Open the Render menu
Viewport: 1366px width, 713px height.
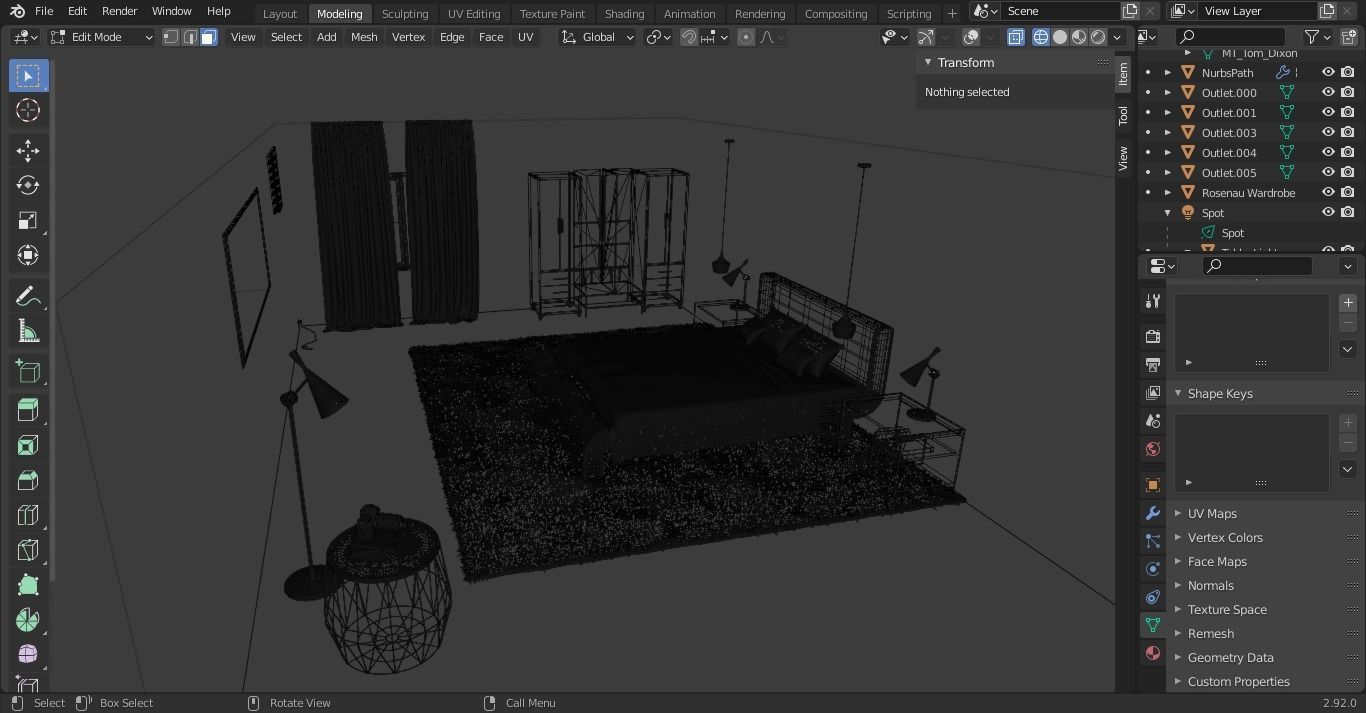119,11
